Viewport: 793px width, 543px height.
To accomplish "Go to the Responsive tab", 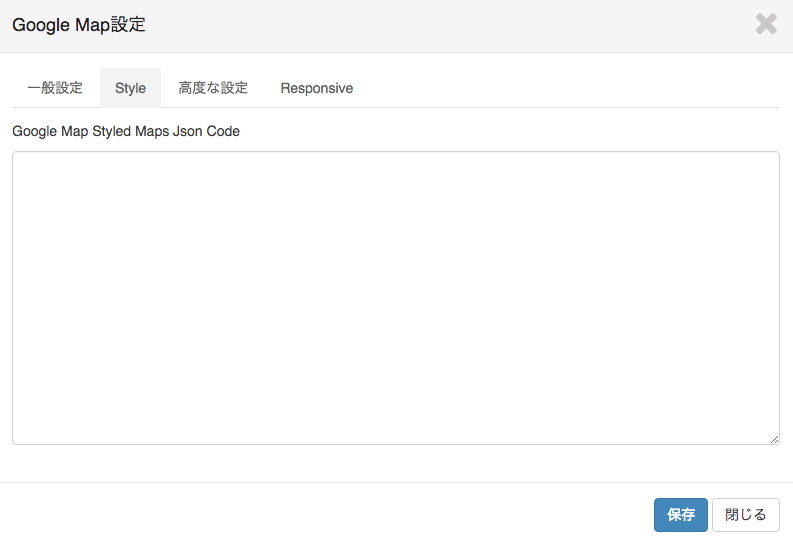I will pyautogui.click(x=317, y=88).
